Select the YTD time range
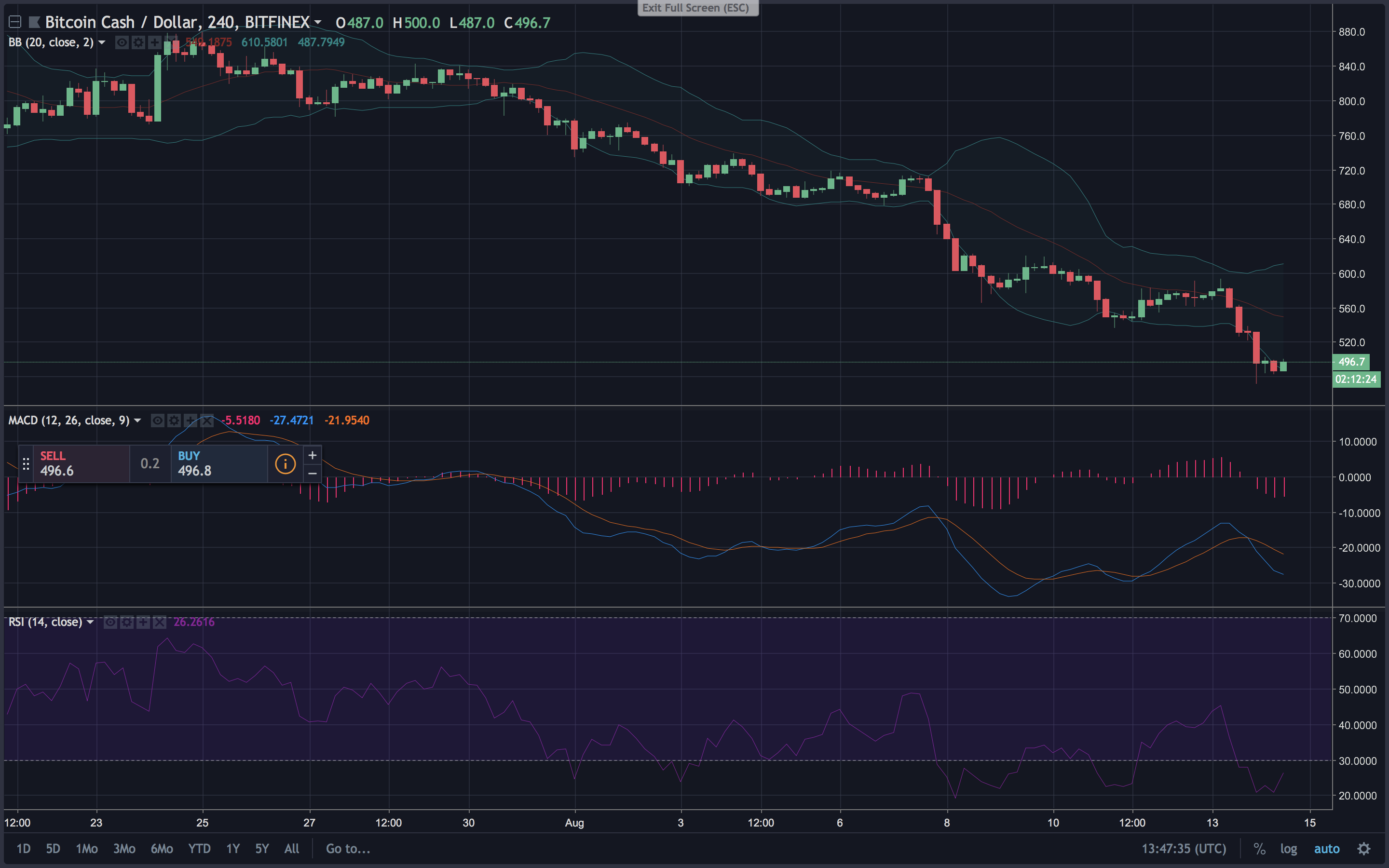The height and width of the screenshot is (868, 1389). [x=199, y=849]
